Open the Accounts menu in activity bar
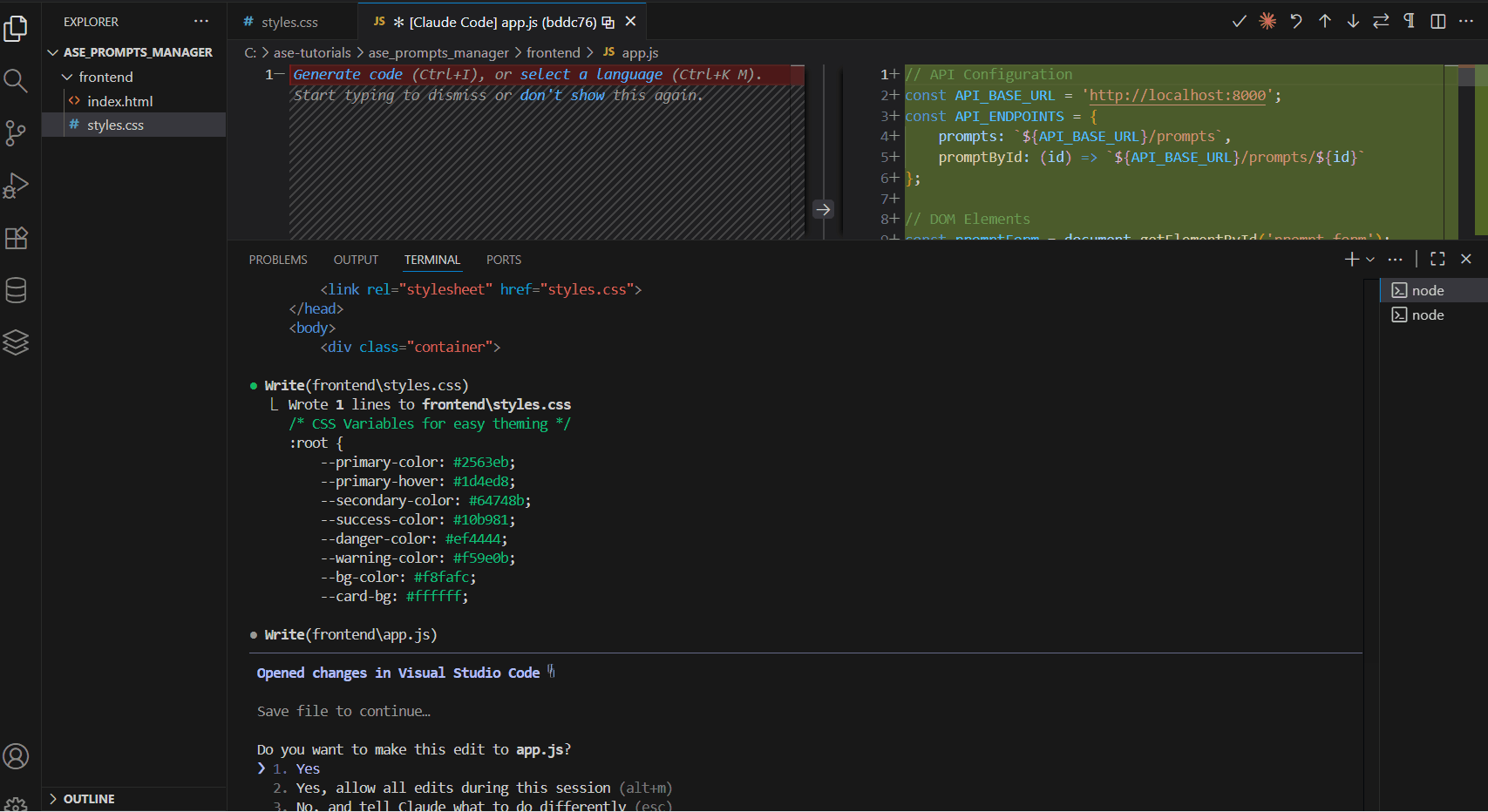The width and height of the screenshot is (1488, 812). [16, 756]
